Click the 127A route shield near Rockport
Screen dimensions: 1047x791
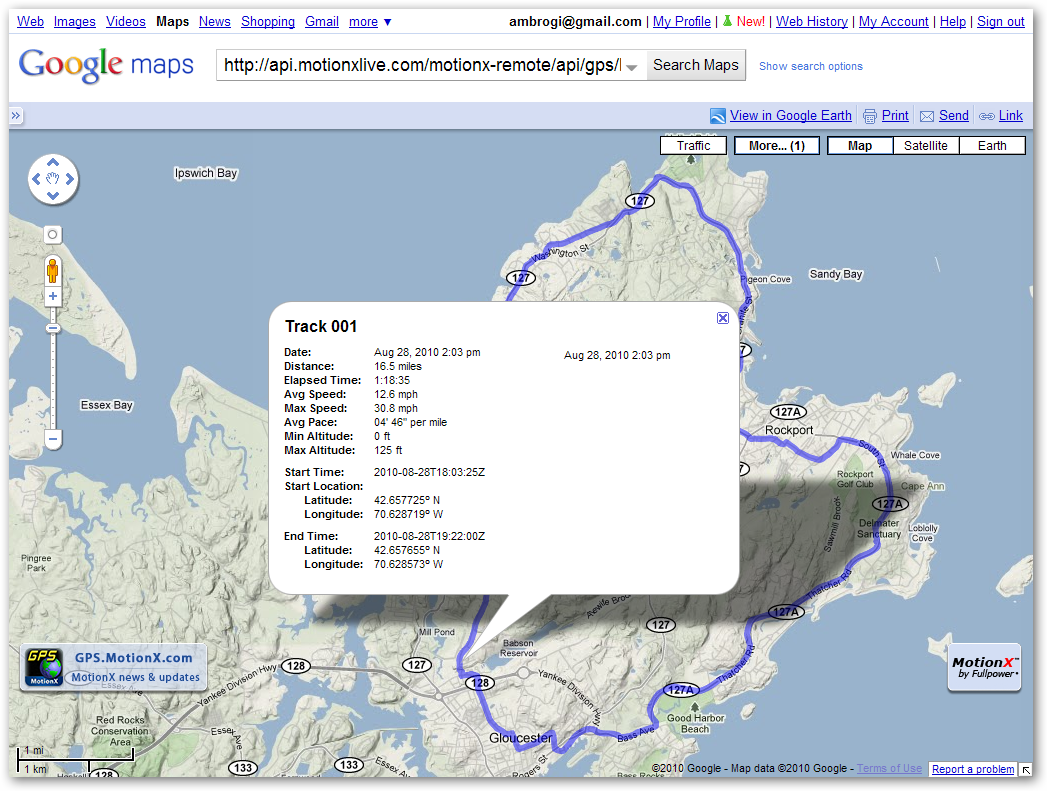788,412
